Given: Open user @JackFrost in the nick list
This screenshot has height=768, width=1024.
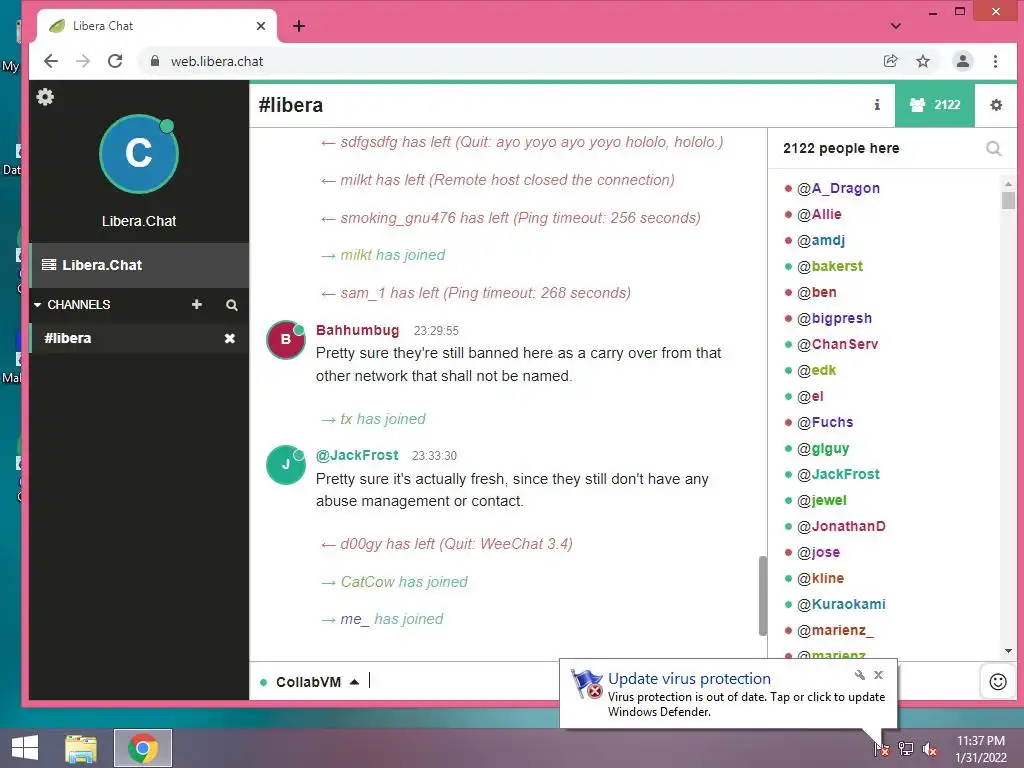Looking at the screenshot, I should click(x=838, y=474).
